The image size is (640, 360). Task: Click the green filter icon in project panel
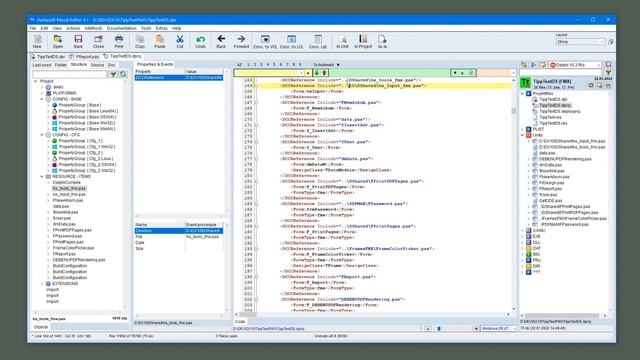click(608, 73)
